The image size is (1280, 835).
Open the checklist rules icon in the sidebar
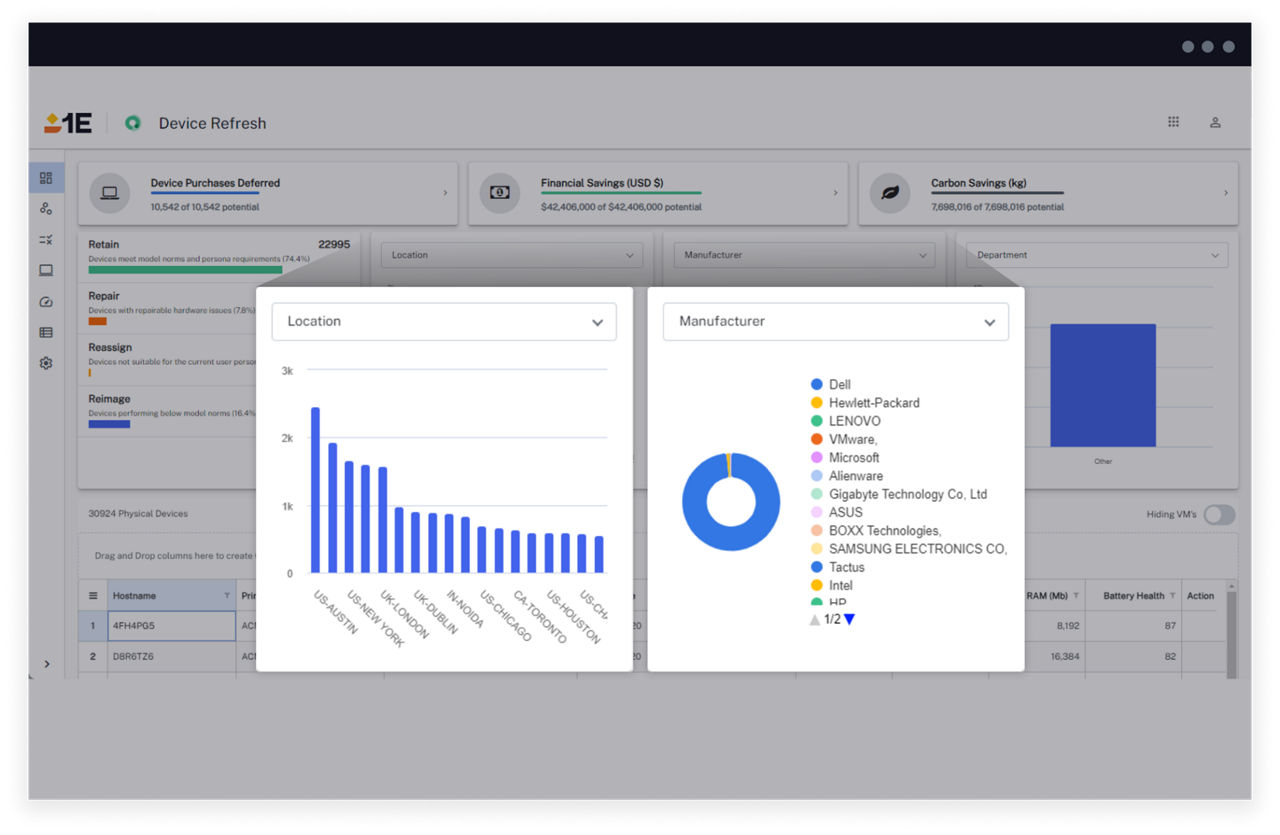click(x=46, y=240)
